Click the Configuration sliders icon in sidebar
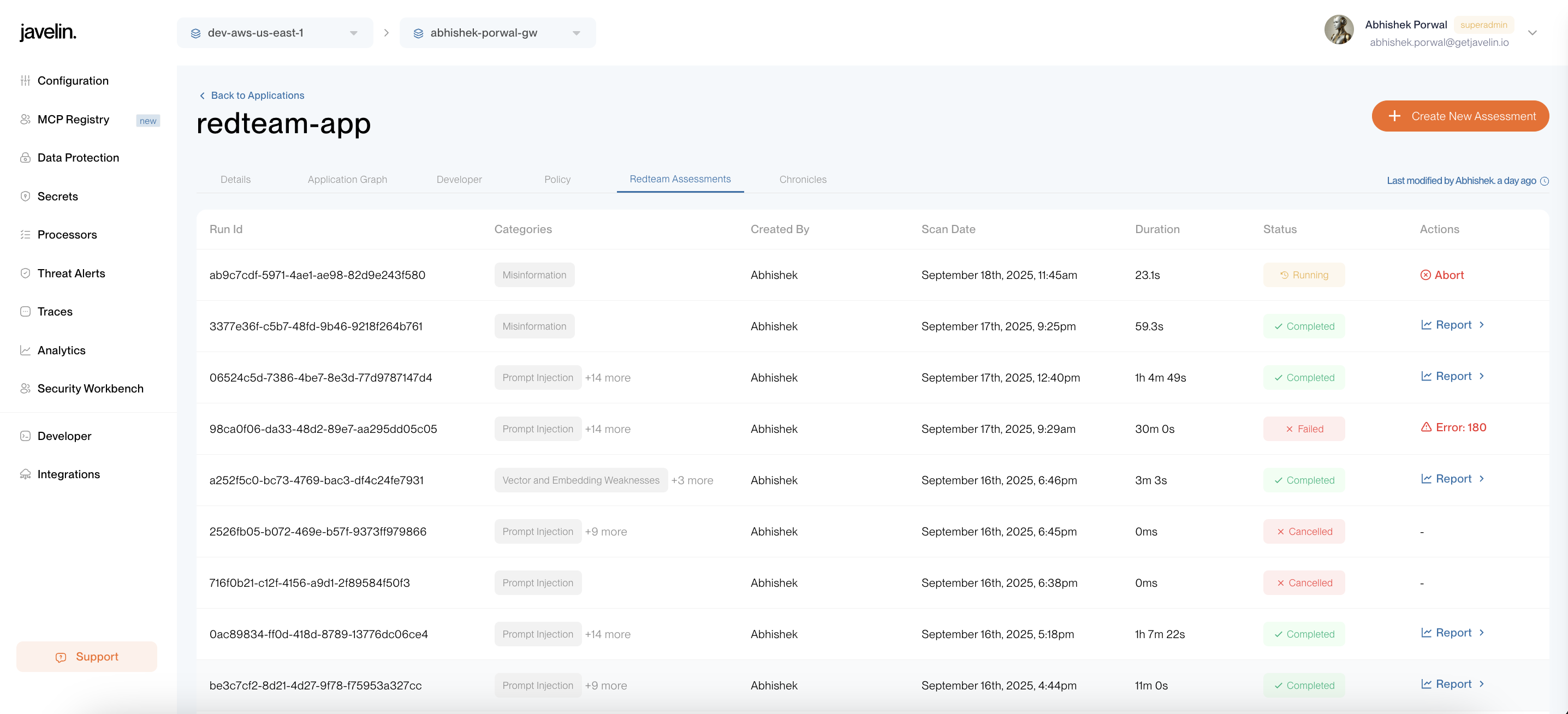 pos(25,80)
